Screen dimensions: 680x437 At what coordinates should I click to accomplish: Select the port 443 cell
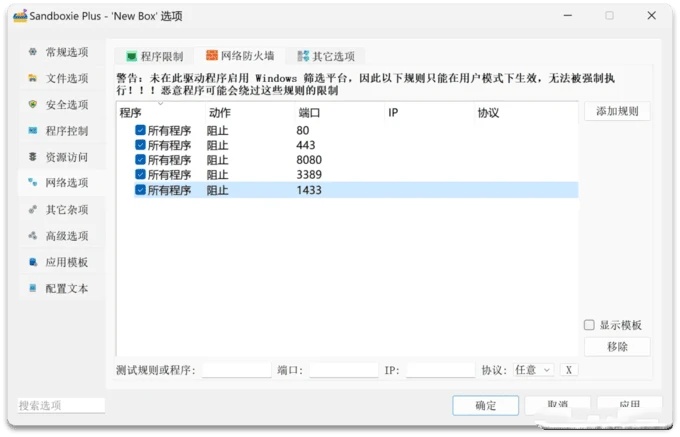[x=306, y=145]
